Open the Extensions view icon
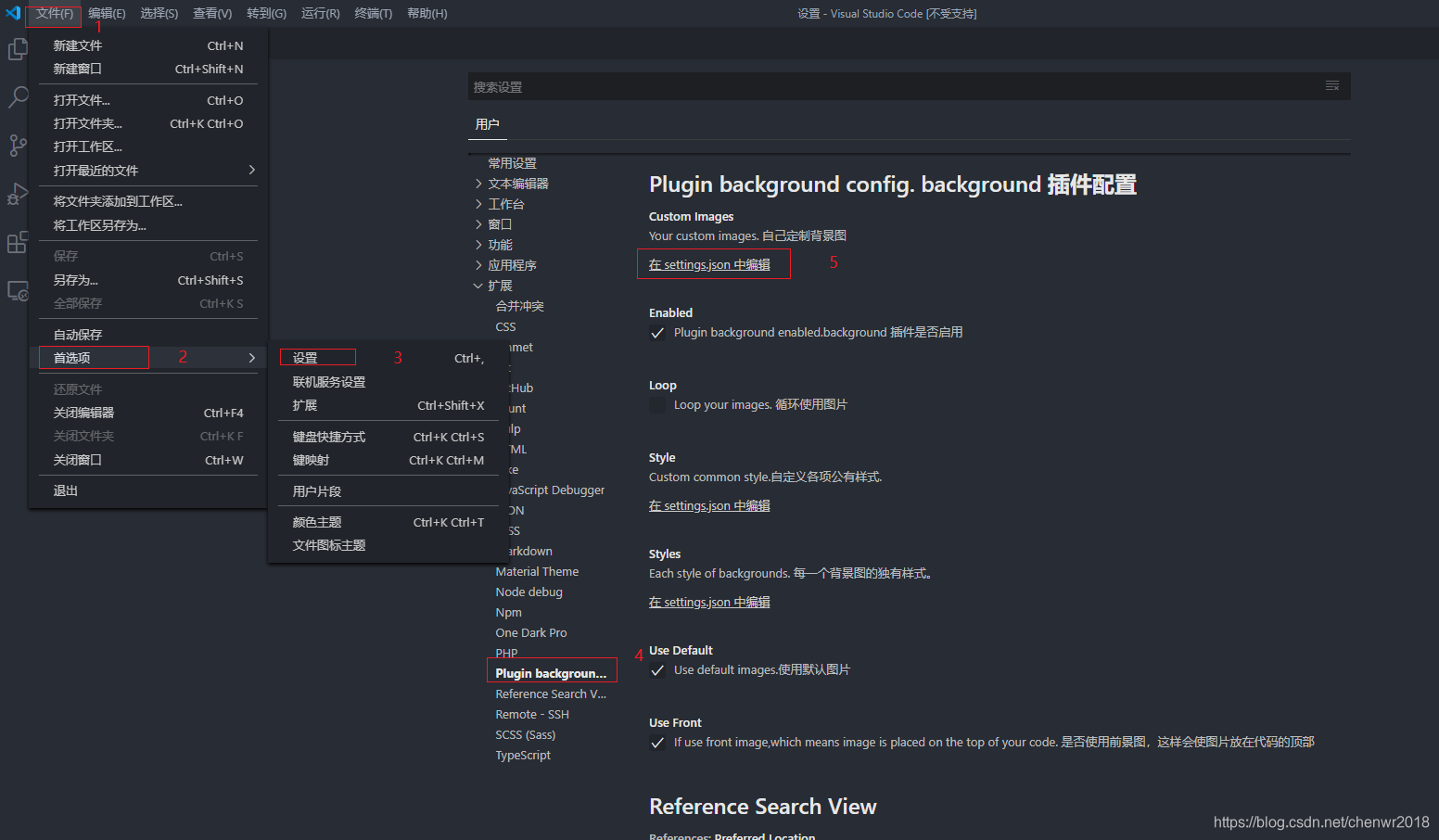 [x=18, y=242]
